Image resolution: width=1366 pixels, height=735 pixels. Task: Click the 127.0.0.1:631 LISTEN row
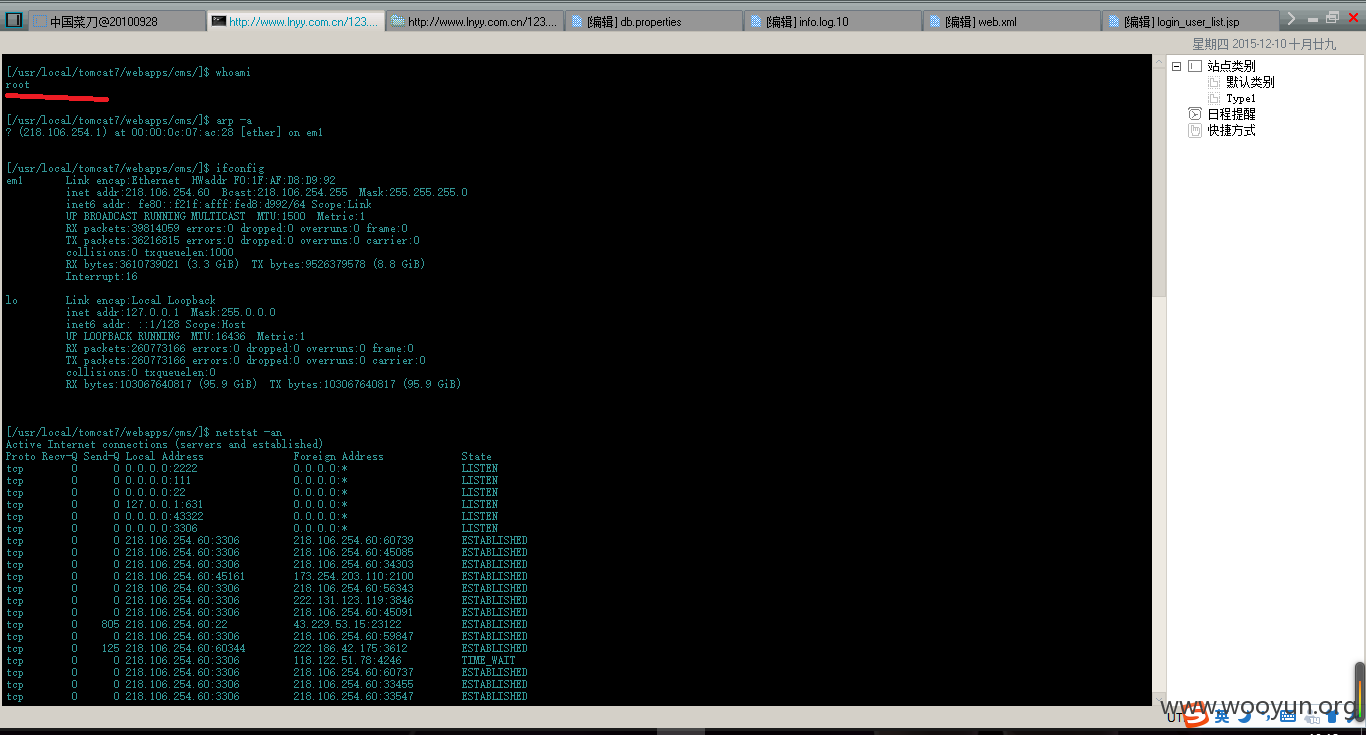pyautogui.click(x=252, y=504)
